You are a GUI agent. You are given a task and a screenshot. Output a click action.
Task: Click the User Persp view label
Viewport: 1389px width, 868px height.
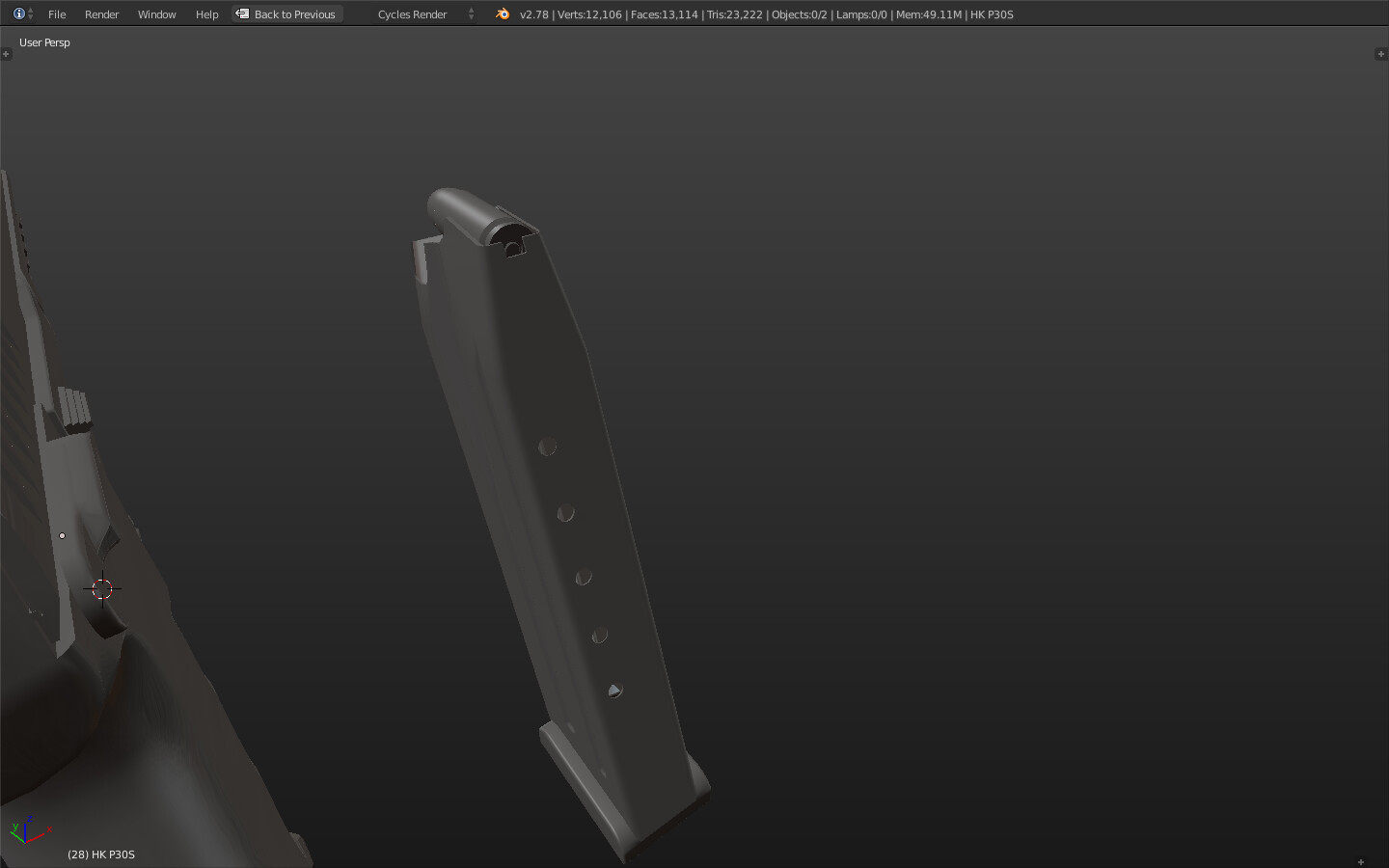[x=44, y=42]
